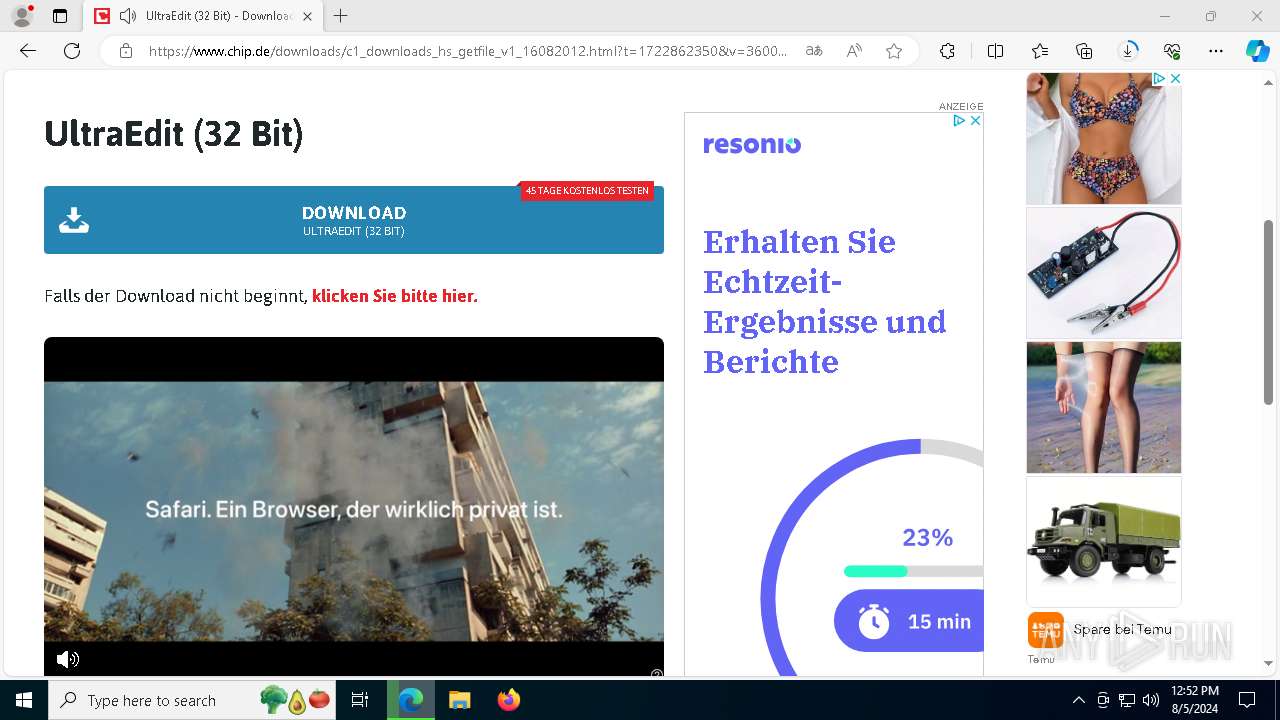
Task: Open Settings and more ellipsis menu
Action: tap(1216, 51)
